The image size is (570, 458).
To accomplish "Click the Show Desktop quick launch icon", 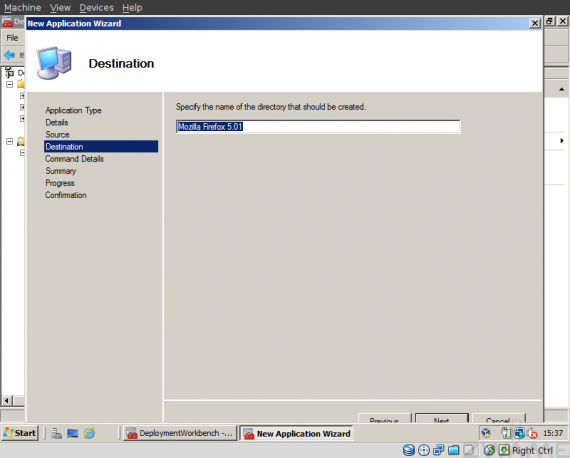I will pos(73,433).
